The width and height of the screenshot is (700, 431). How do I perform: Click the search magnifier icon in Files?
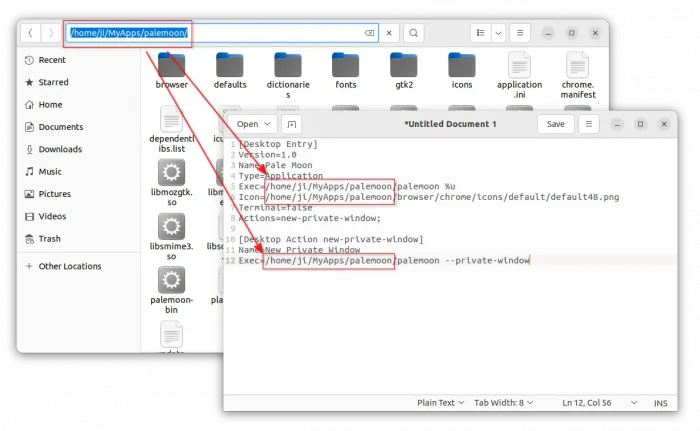(x=414, y=33)
